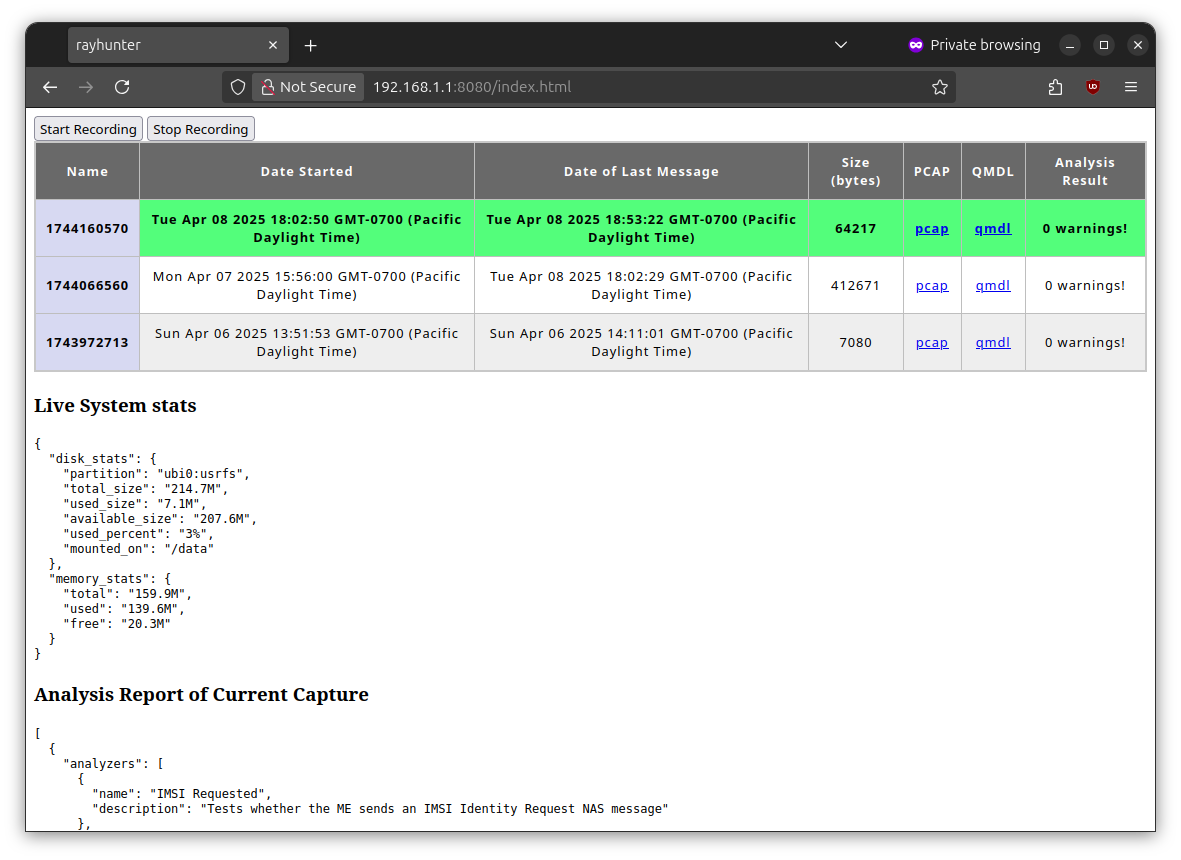Screen dimensions: 1181x860
Task: Download pcap for capture 1744160570
Action: 931,228
